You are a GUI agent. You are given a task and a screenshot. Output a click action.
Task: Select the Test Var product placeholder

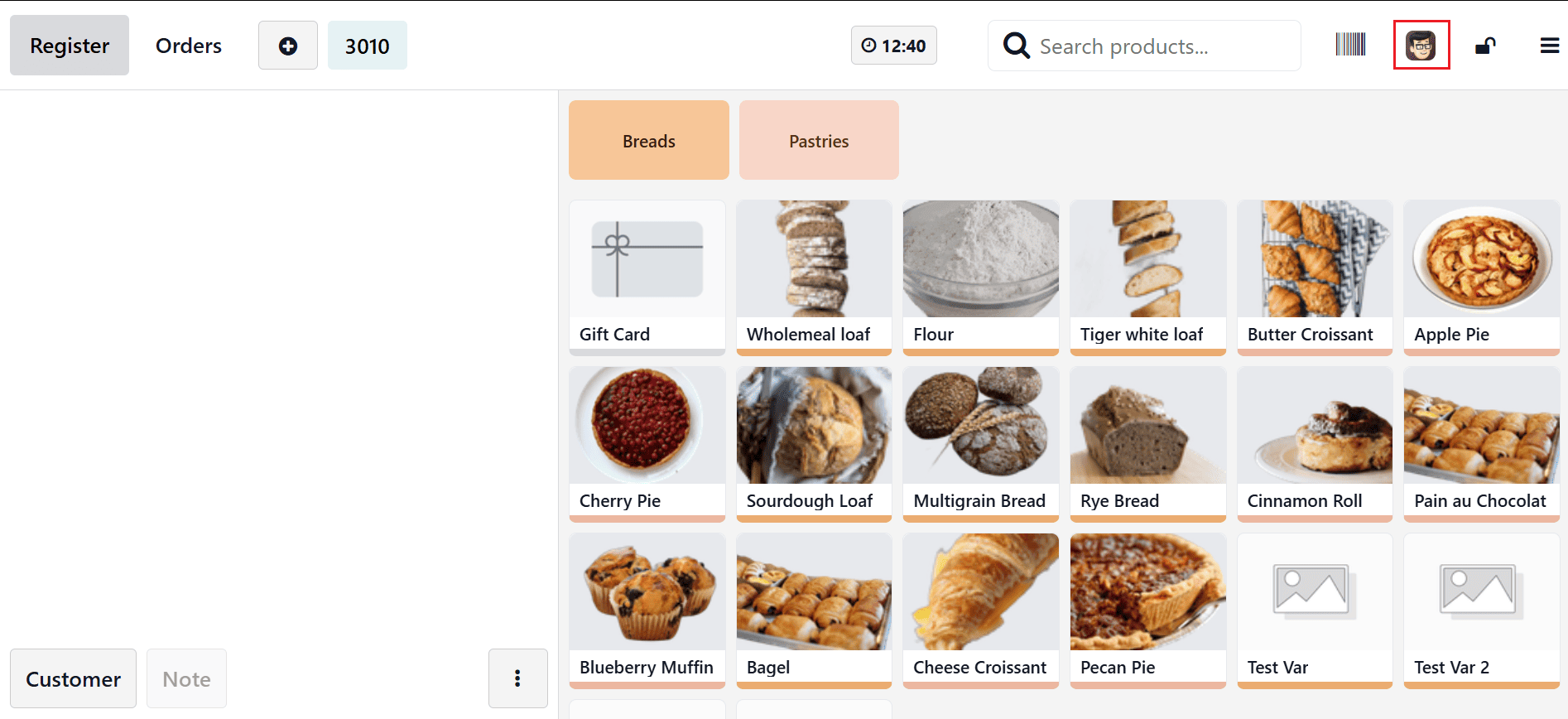[1314, 610]
